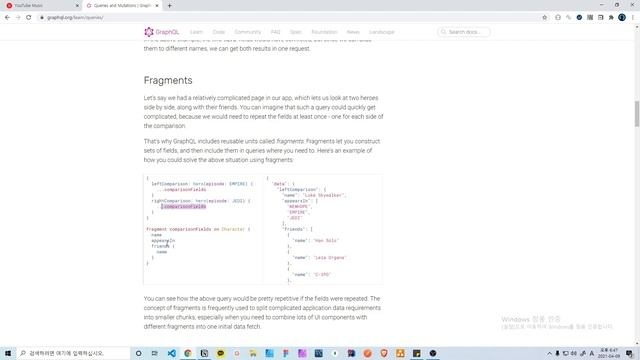The width and height of the screenshot is (640, 360).
Task: Click the leftComparison query line in the editor
Action: [202, 184]
